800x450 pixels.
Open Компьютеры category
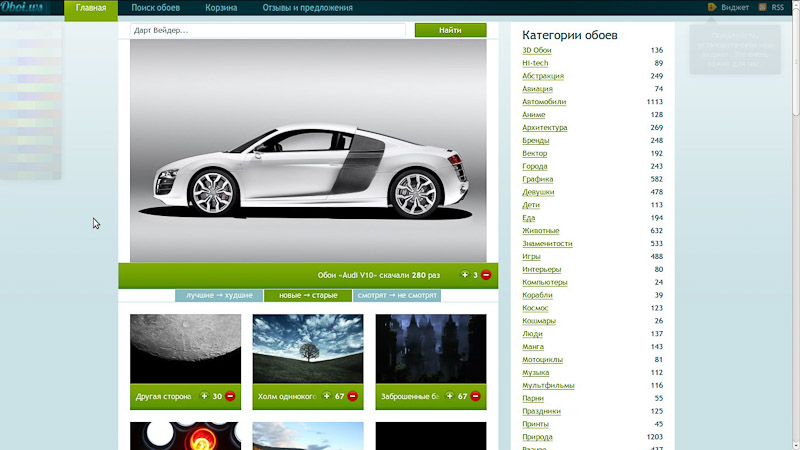pos(545,282)
